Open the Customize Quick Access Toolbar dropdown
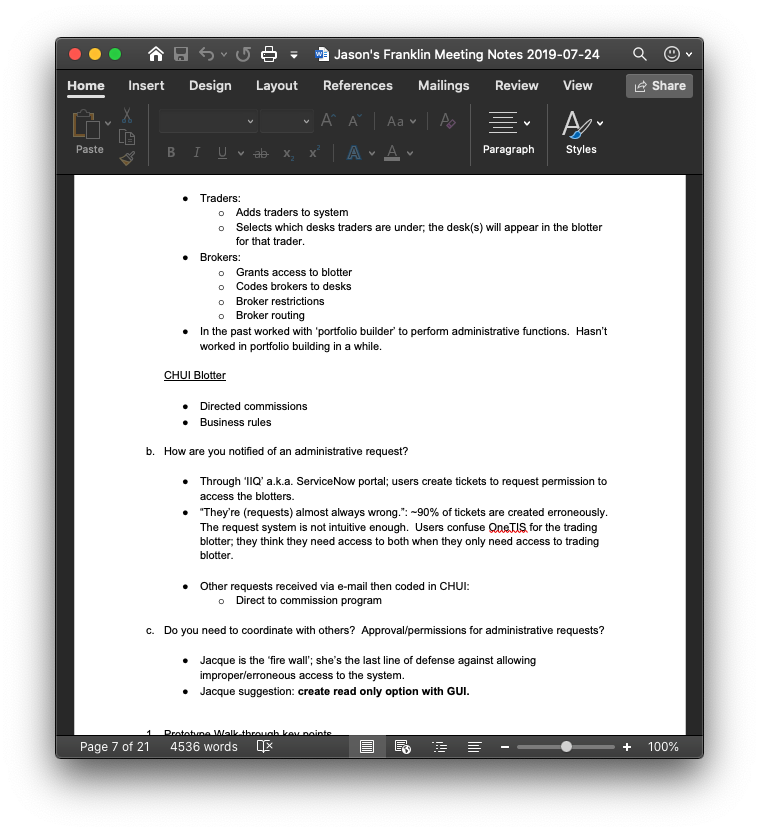The image size is (759, 832). [x=294, y=54]
